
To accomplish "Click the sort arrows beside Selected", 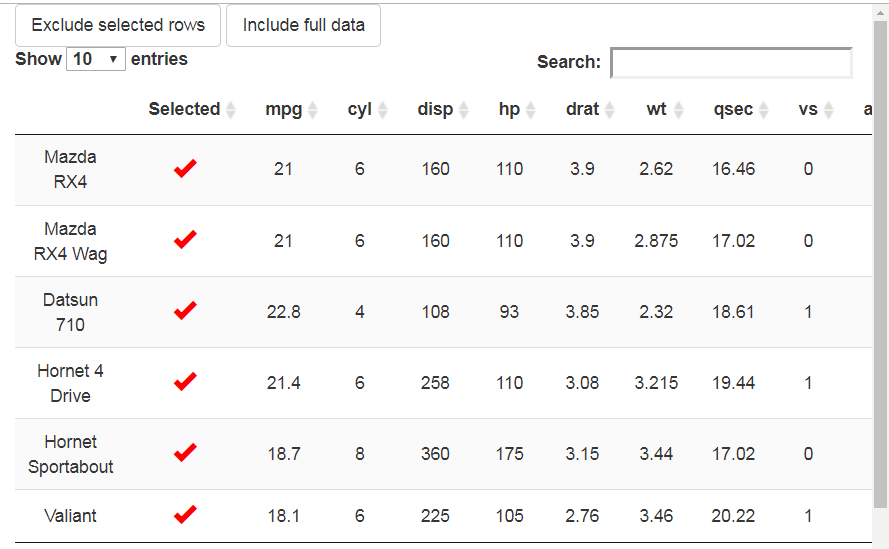I will (x=231, y=110).
